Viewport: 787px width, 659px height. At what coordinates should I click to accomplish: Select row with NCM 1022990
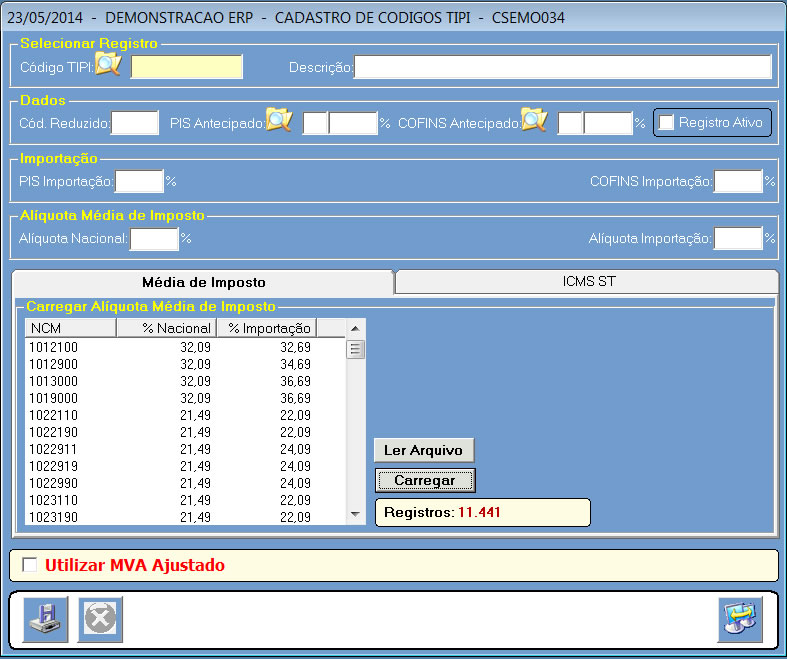pyautogui.click(x=185, y=483)
